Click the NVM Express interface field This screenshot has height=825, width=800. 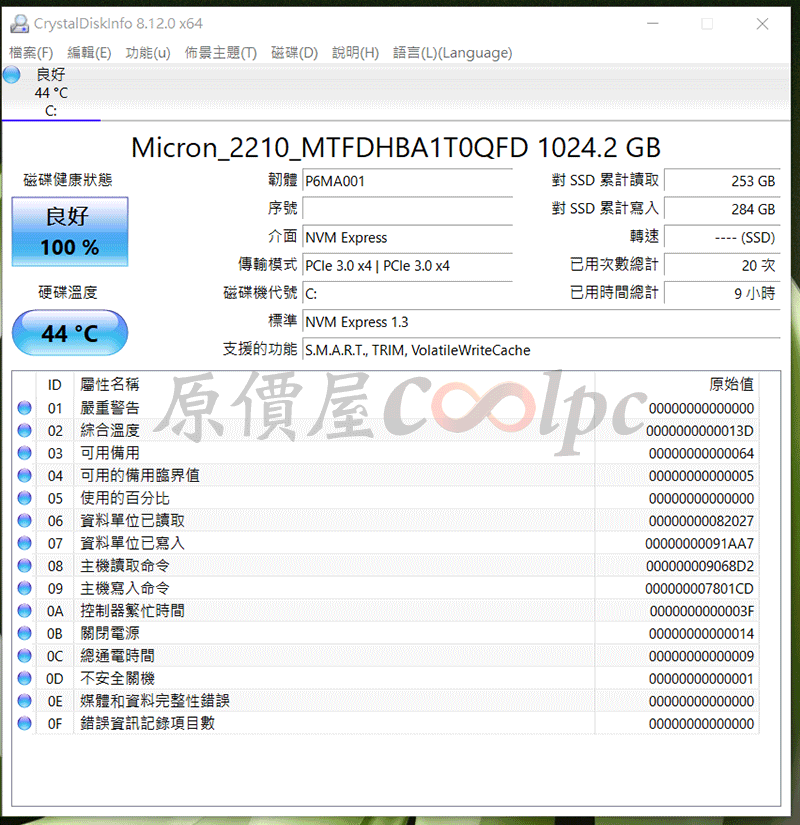(408, 237)
